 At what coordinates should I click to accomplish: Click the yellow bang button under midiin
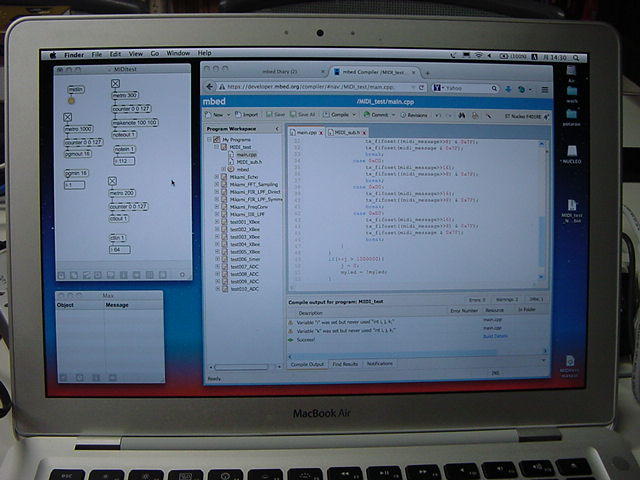click(x=71, y=100)
